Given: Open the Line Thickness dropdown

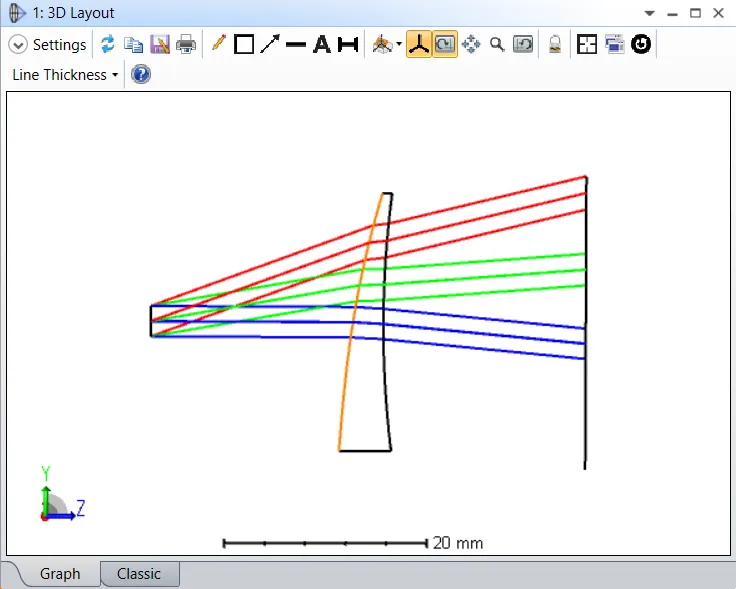Looking at the screenshot, I should click(x=65, y=75).
